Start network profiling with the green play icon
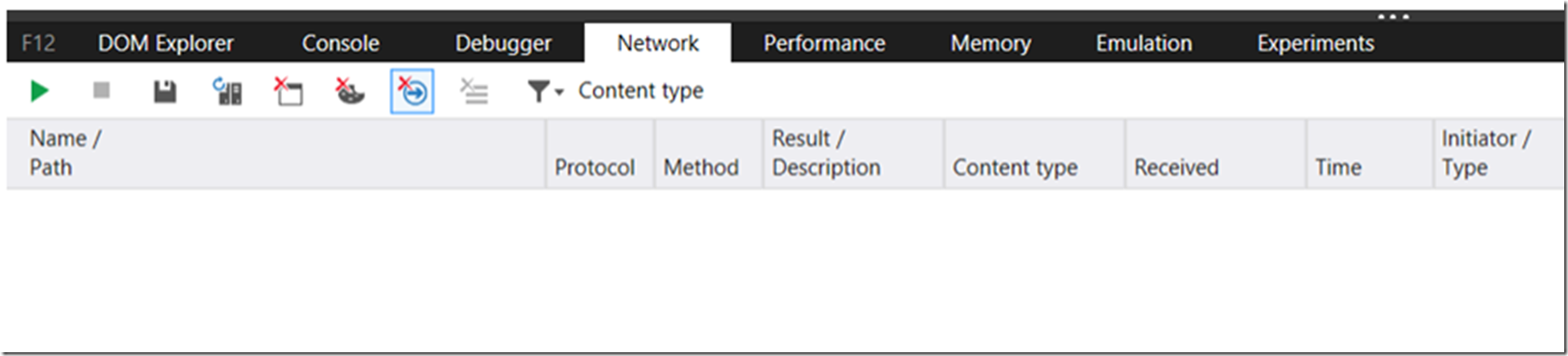 (x=39, y=91)
